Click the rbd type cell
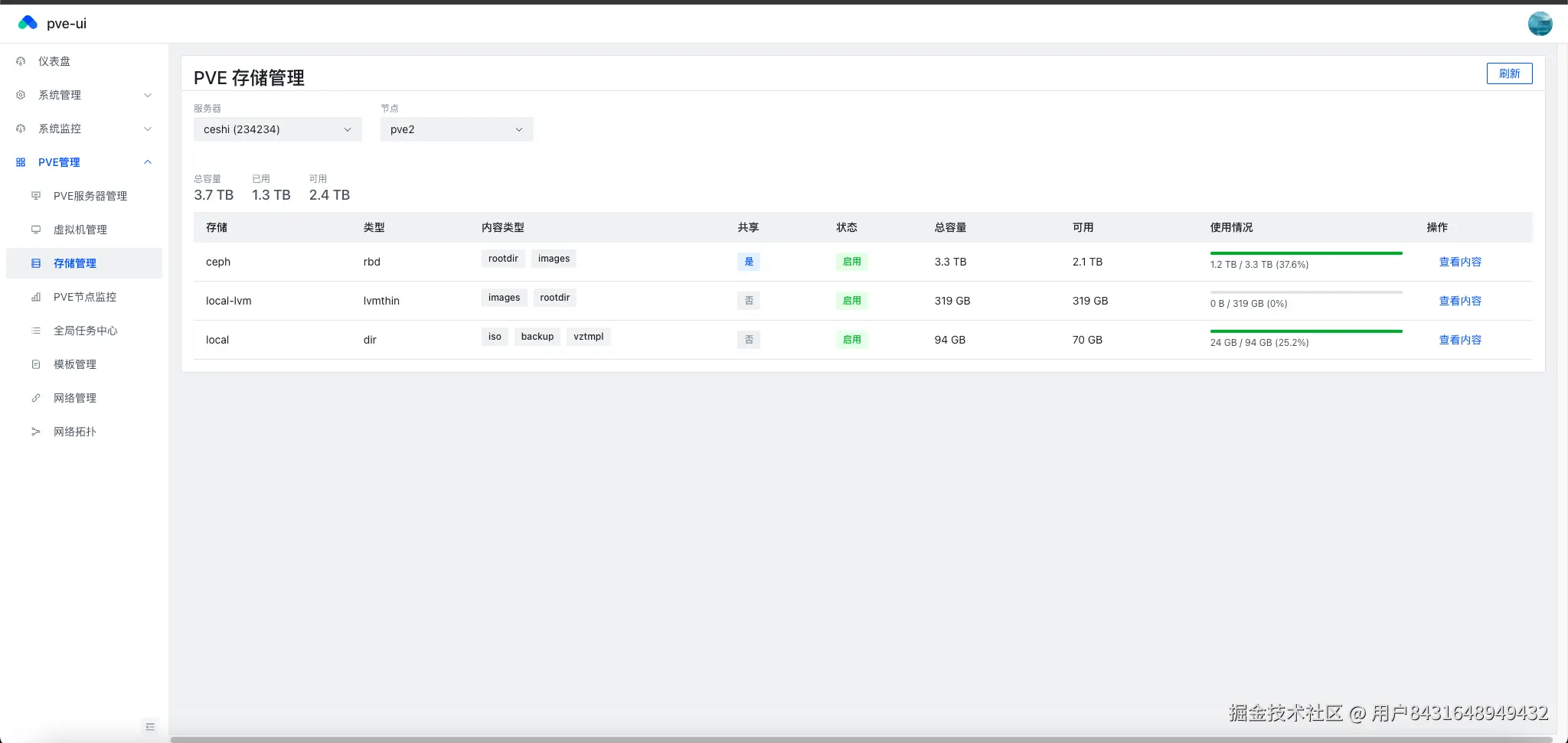The image size is (1568, 743). pos(371,262)
